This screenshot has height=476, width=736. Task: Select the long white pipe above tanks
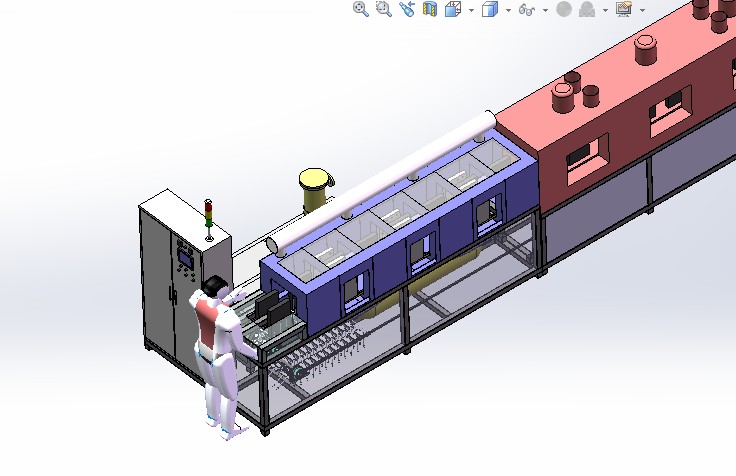pos(381,183)
